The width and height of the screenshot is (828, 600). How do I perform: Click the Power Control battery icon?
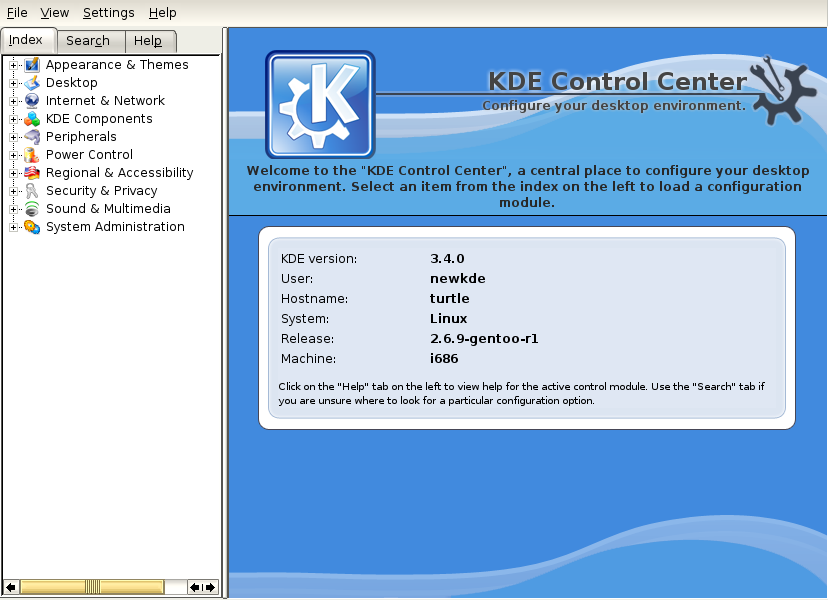pyautogui.click(x=32, y=155)
